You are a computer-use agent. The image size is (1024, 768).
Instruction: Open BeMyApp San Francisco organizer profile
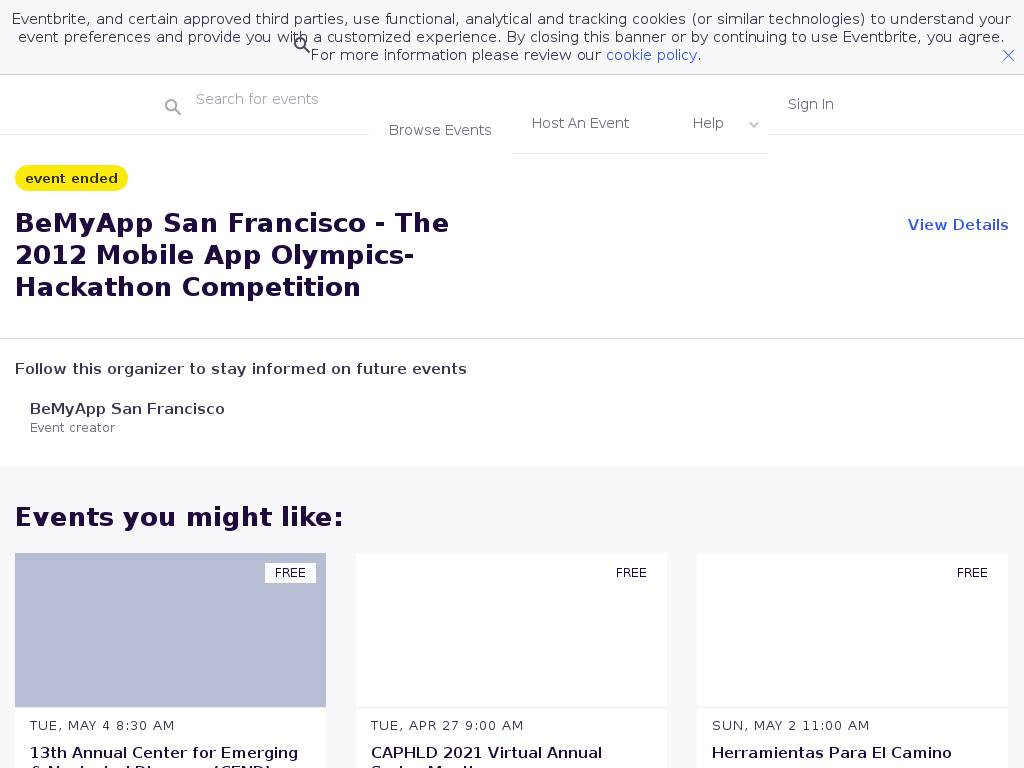(127, 409)
